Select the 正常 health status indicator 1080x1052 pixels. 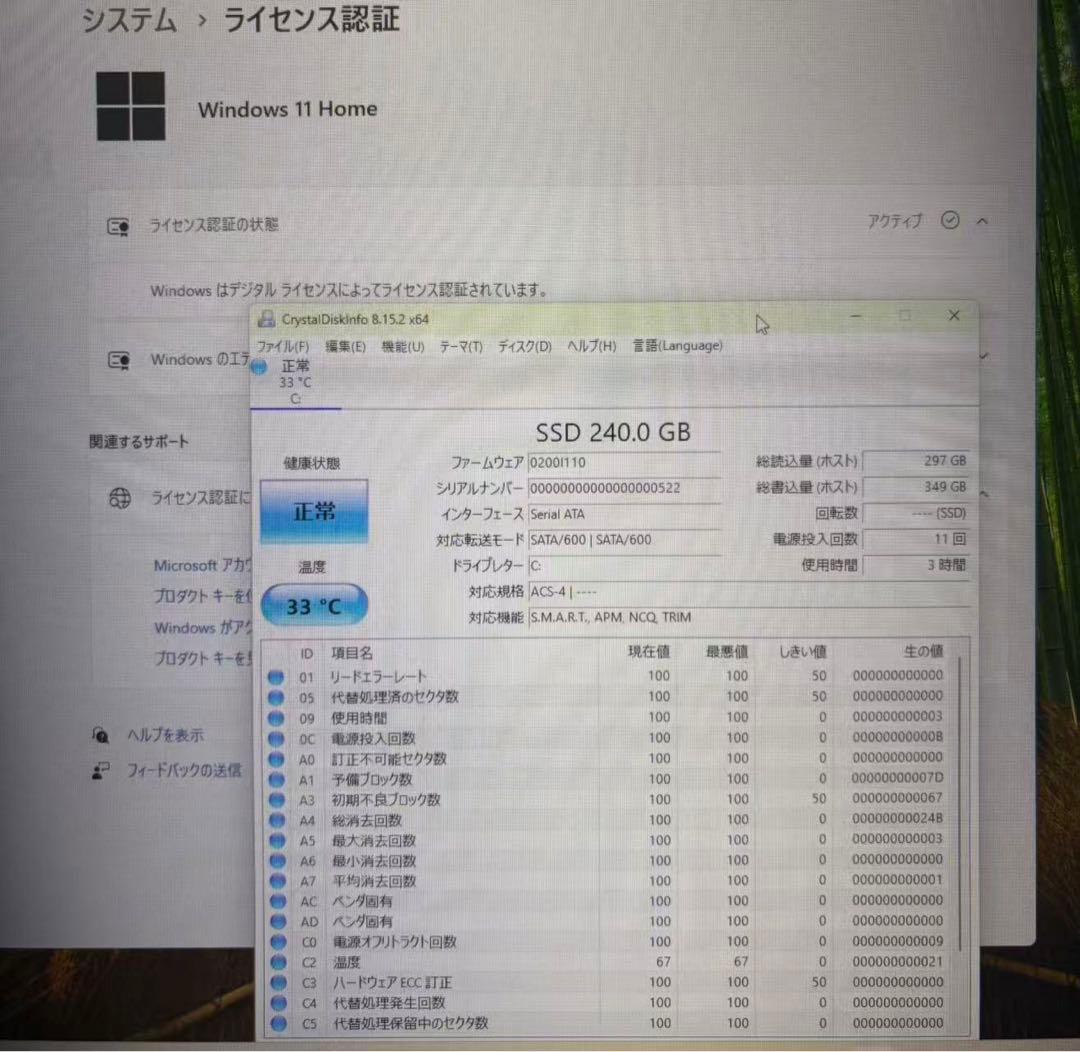pyautogui.click(x=313, y=510)
